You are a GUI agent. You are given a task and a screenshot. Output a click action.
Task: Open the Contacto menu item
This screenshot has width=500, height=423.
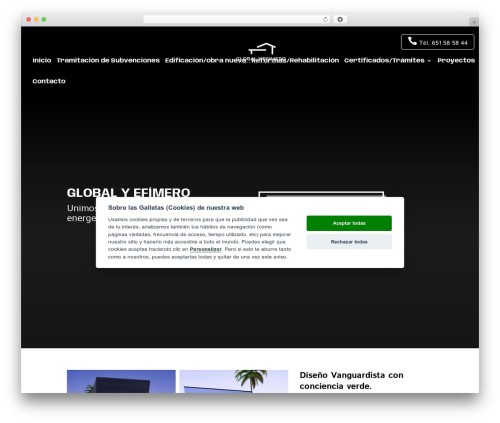49,81
